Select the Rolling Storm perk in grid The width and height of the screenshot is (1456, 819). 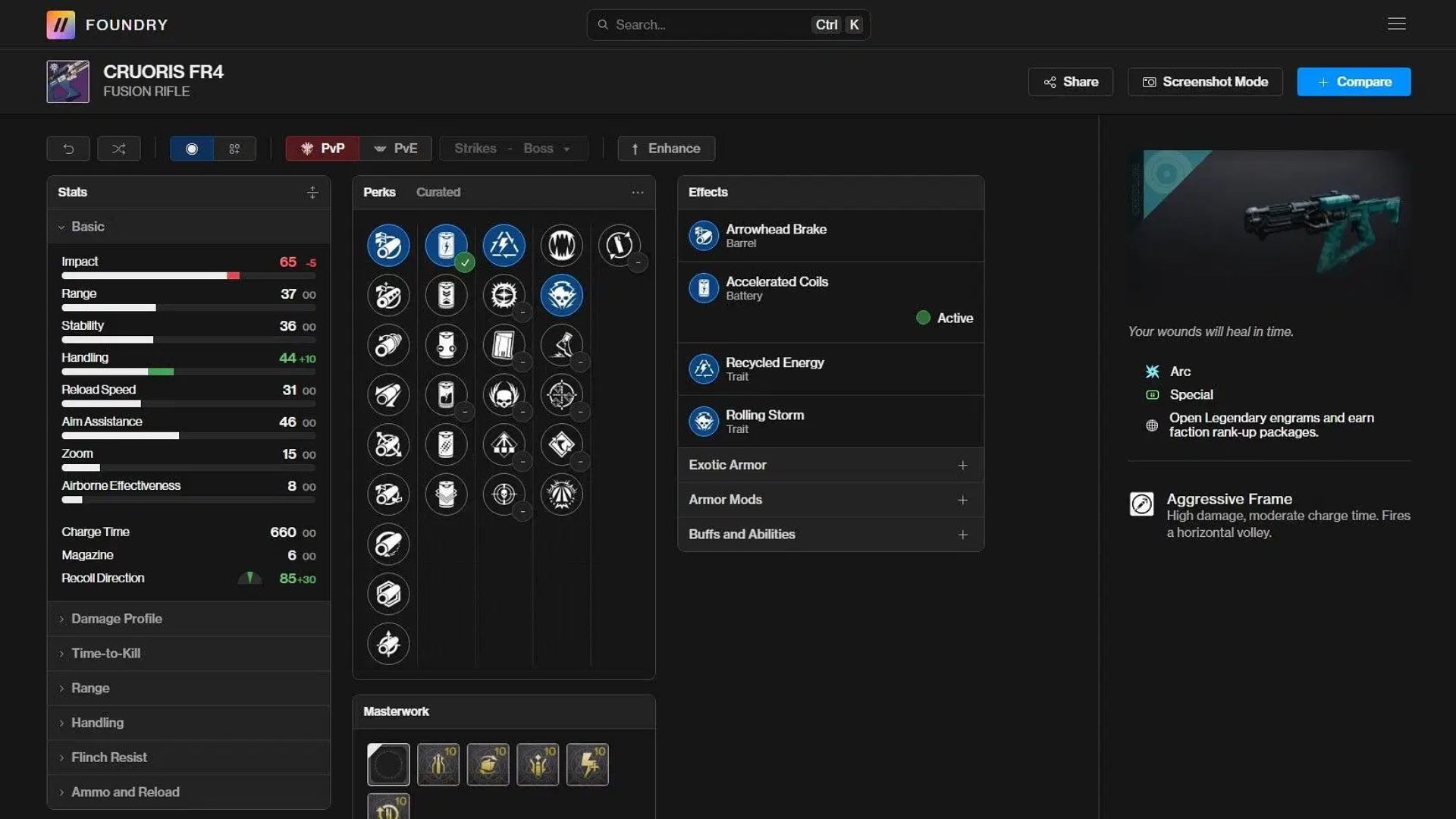coord(561,295)
